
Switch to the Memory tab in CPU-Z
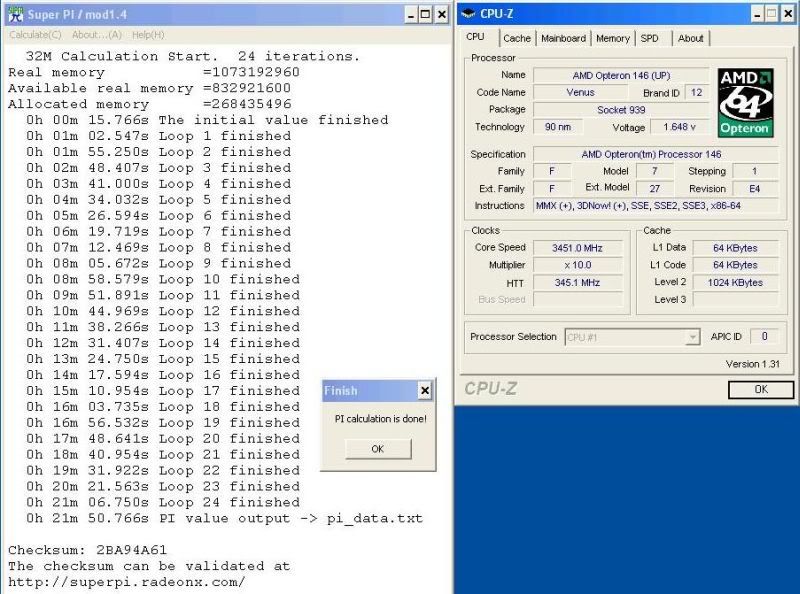613,38
